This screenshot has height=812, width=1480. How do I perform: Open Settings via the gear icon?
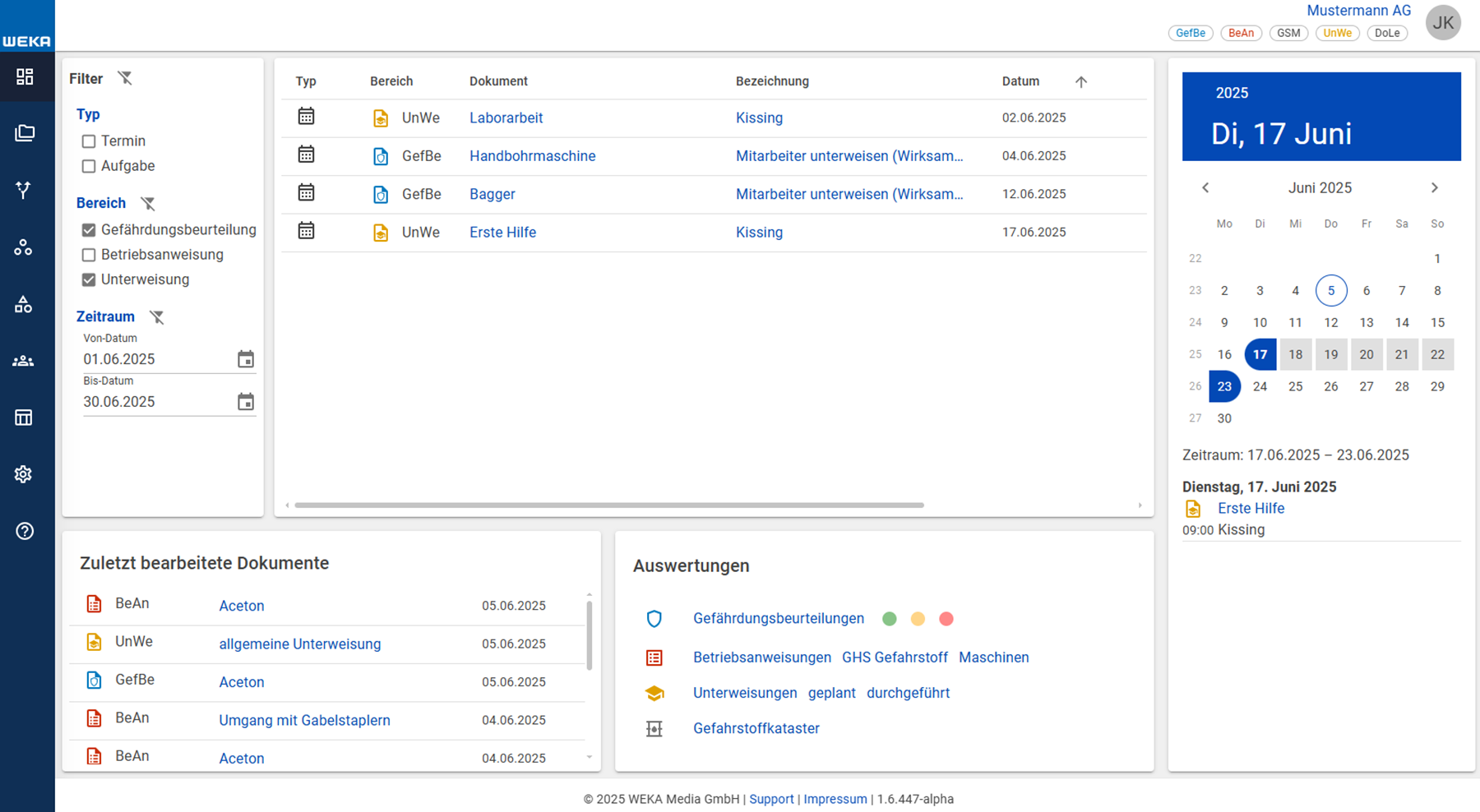(x=24, y=474)
